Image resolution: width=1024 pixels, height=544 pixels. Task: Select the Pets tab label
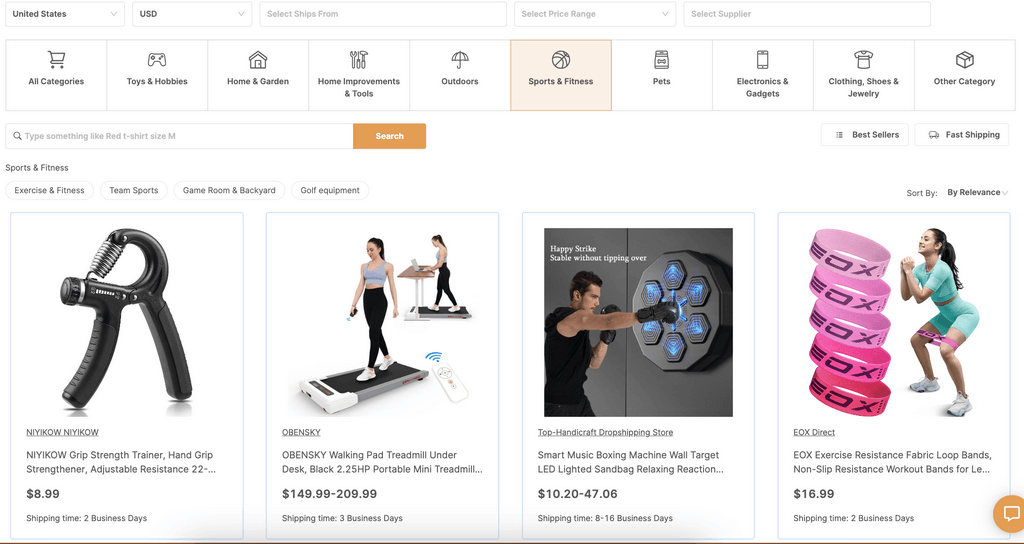tap(662, 82)
